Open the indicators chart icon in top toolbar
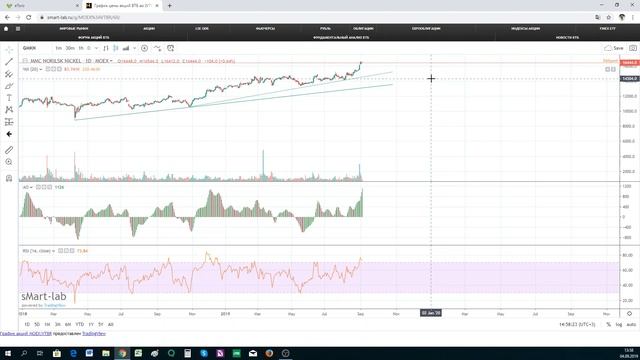The image size is (640, 360). 126,48
